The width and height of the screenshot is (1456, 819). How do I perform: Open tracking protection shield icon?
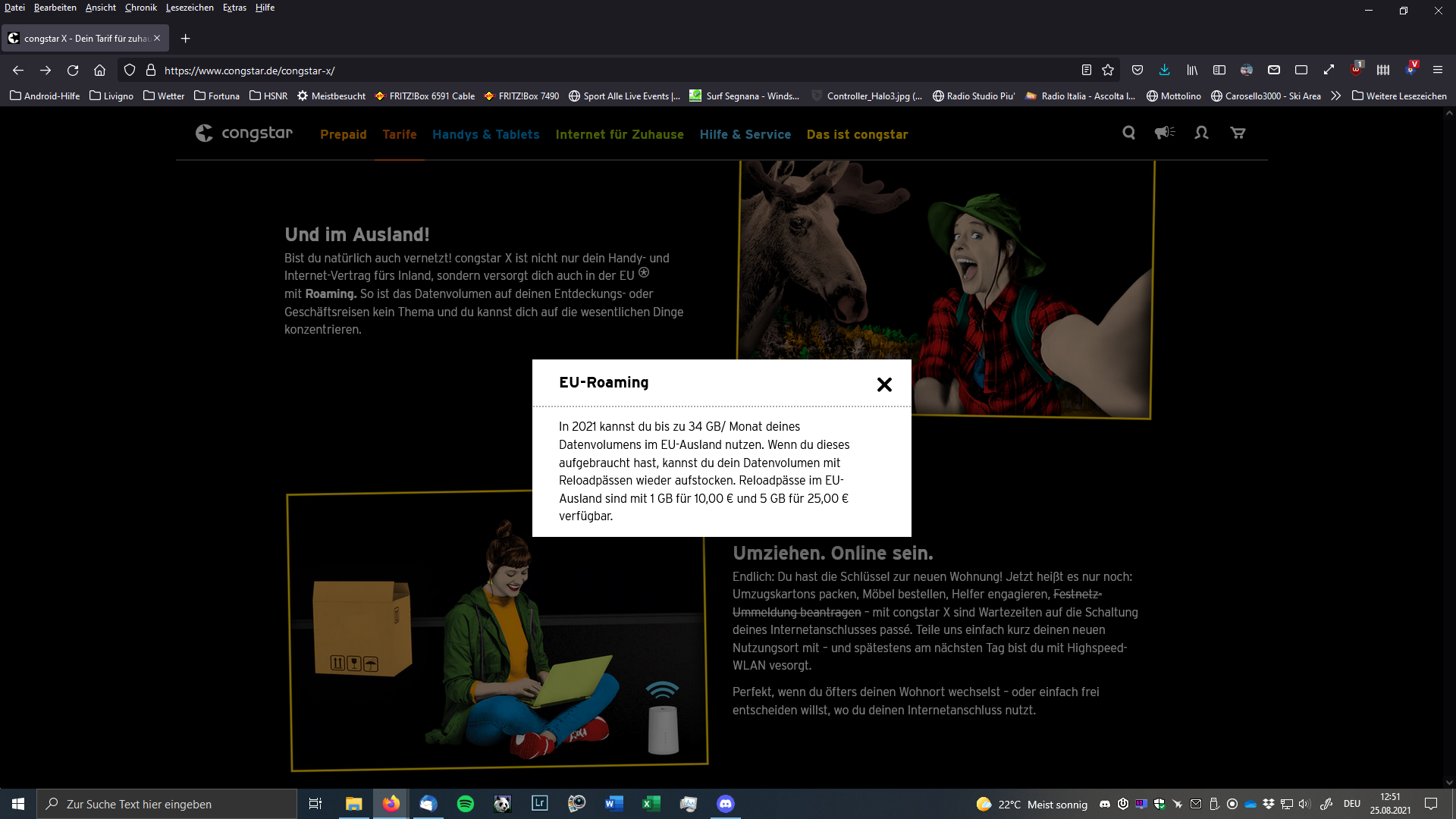click(130, 70)
